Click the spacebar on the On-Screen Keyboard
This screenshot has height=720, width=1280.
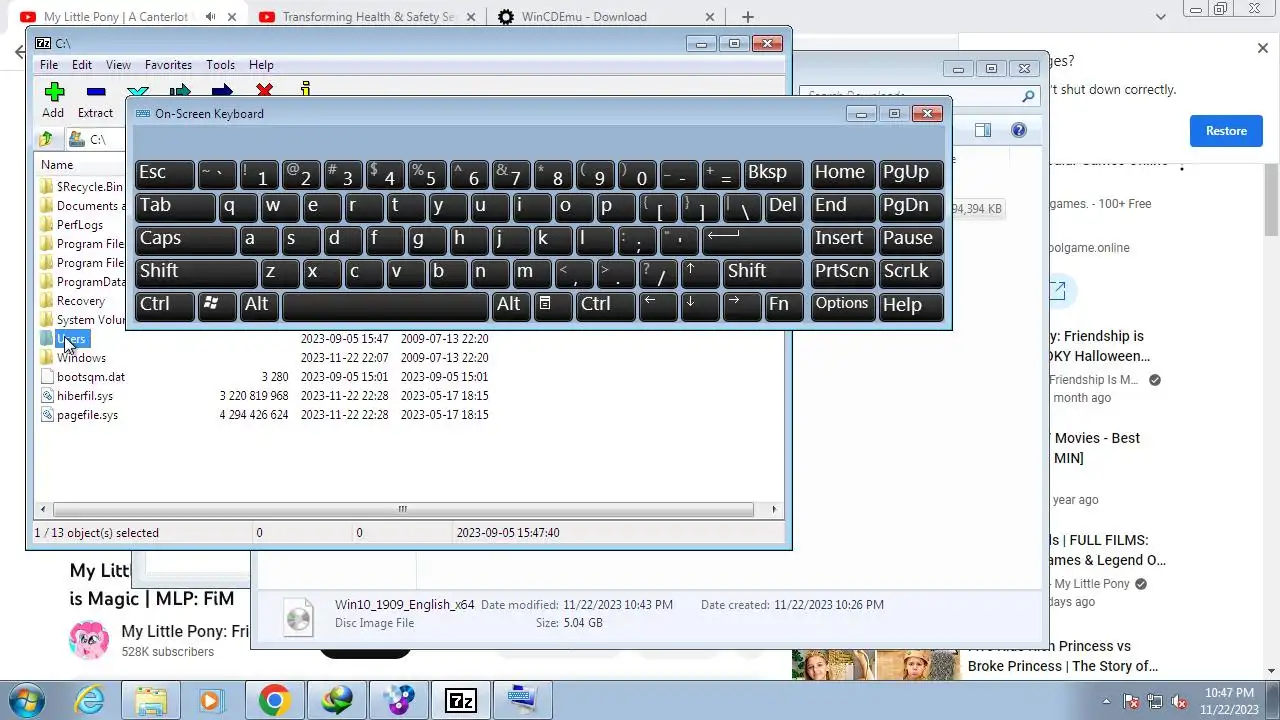385,306
